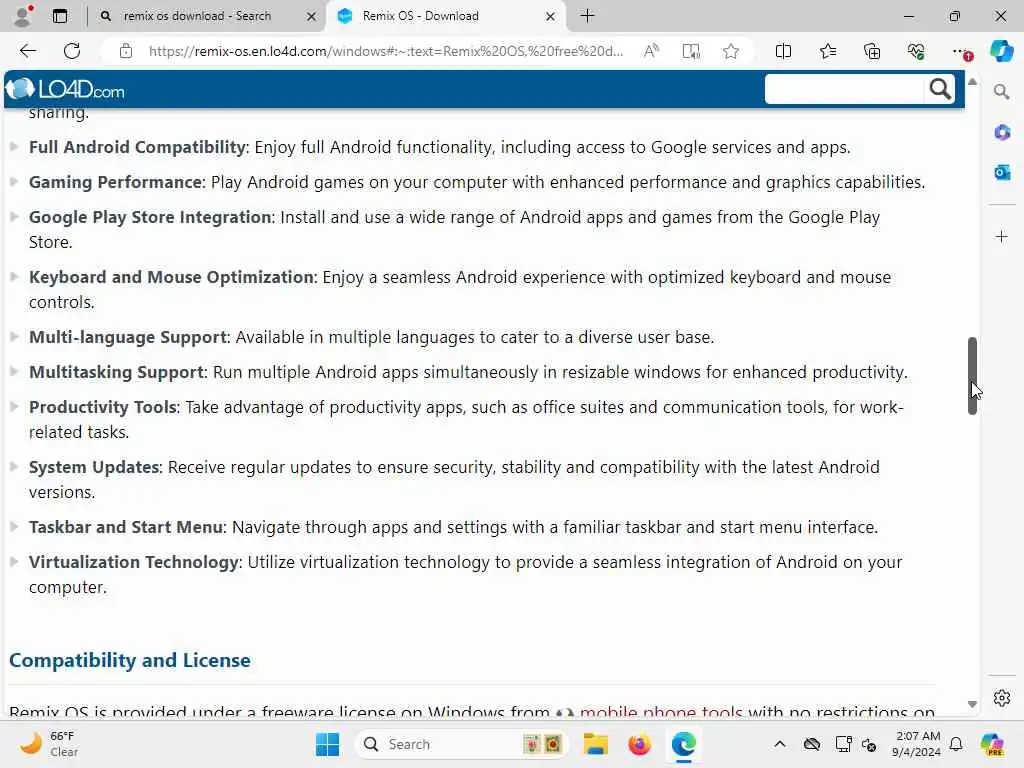1024x768 pixels.
Task: Click the address bar URL
Action: click(x=385, y=51)
